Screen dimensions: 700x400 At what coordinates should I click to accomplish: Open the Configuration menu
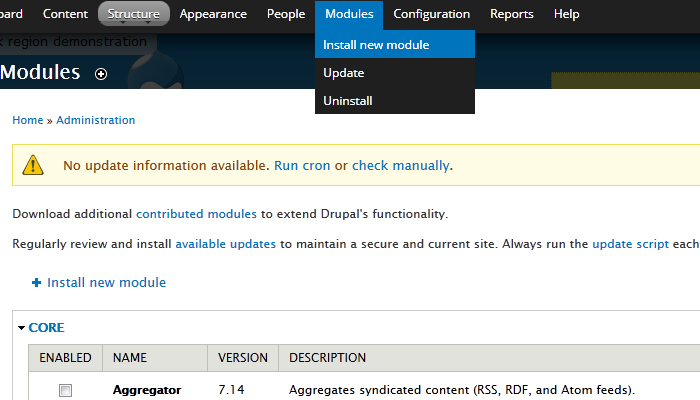click(x=431, y=14)
